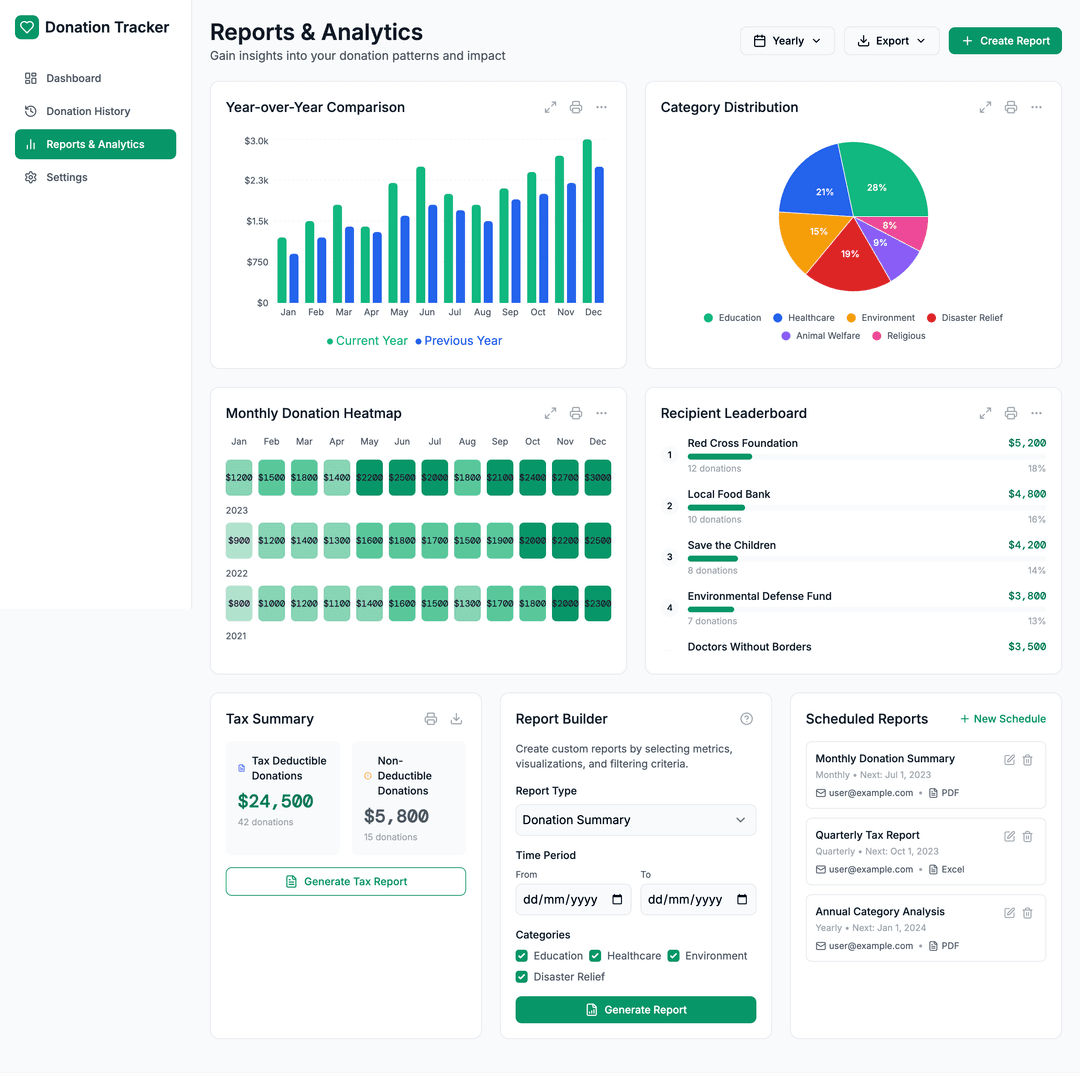Viewport: 1080px width, 1076px height.
Task: Open Settings from the sidebar
Action: pyautogui.click(x=67, y=177)
